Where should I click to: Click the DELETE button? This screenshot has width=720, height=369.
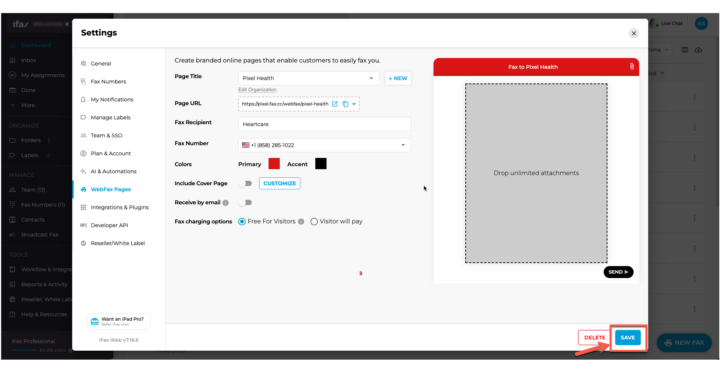point(595,338)
